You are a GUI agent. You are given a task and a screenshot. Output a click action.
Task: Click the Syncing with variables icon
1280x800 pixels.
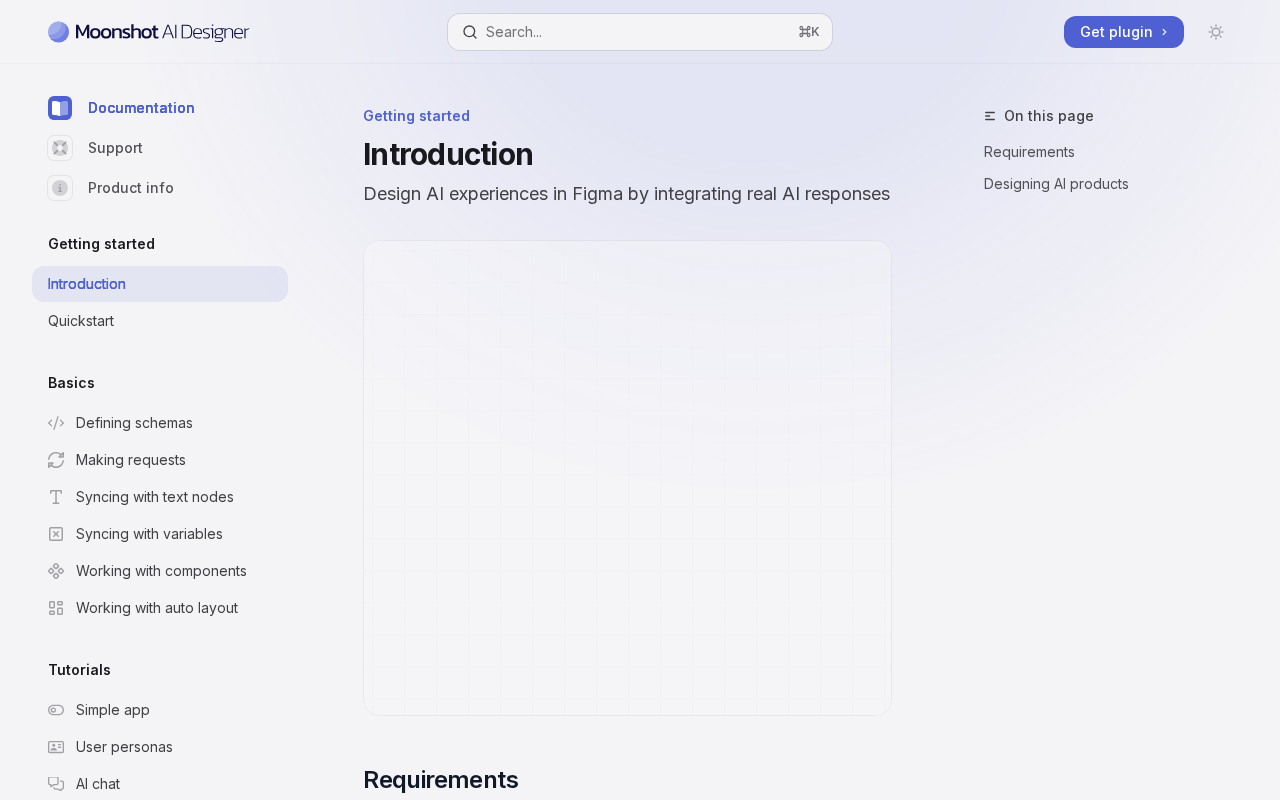pyautogui.click(x=56, y=534)
